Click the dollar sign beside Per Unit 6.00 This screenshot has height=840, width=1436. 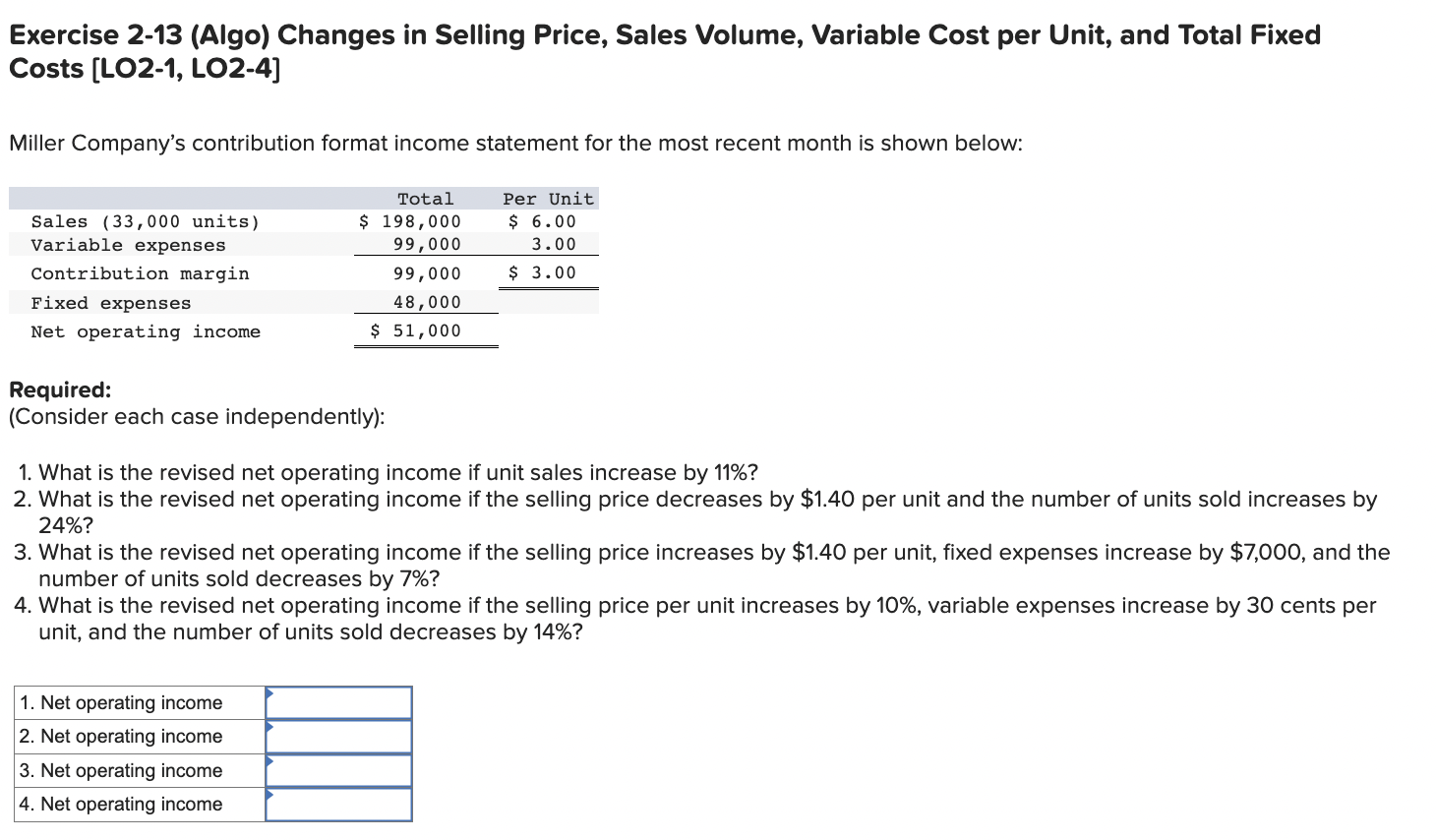point(512,221)
